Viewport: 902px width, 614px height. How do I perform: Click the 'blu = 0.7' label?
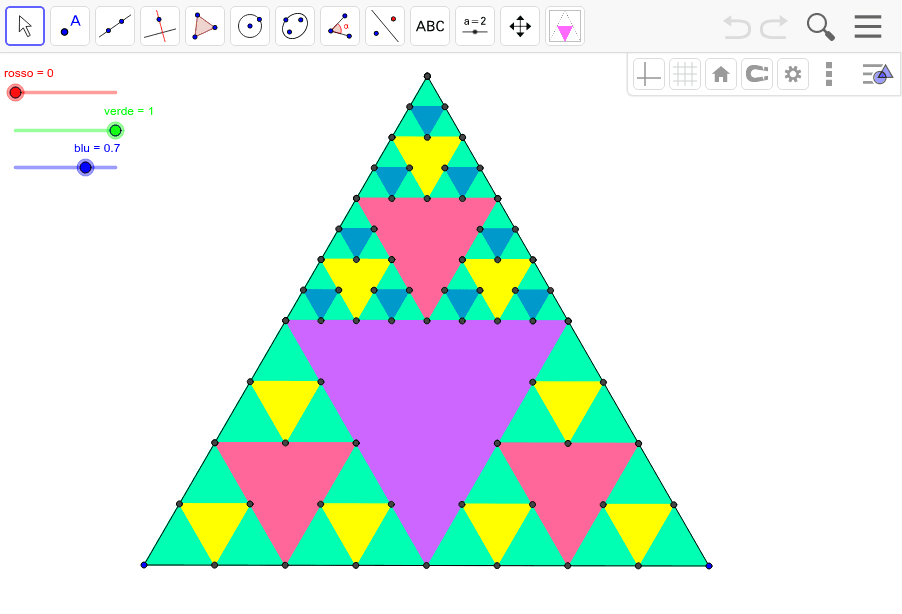coord(97,148)
